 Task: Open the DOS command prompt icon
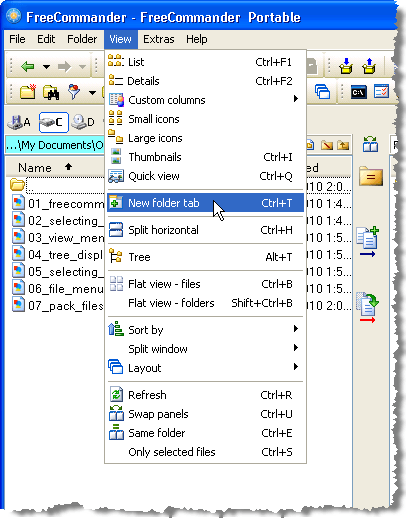359,92
